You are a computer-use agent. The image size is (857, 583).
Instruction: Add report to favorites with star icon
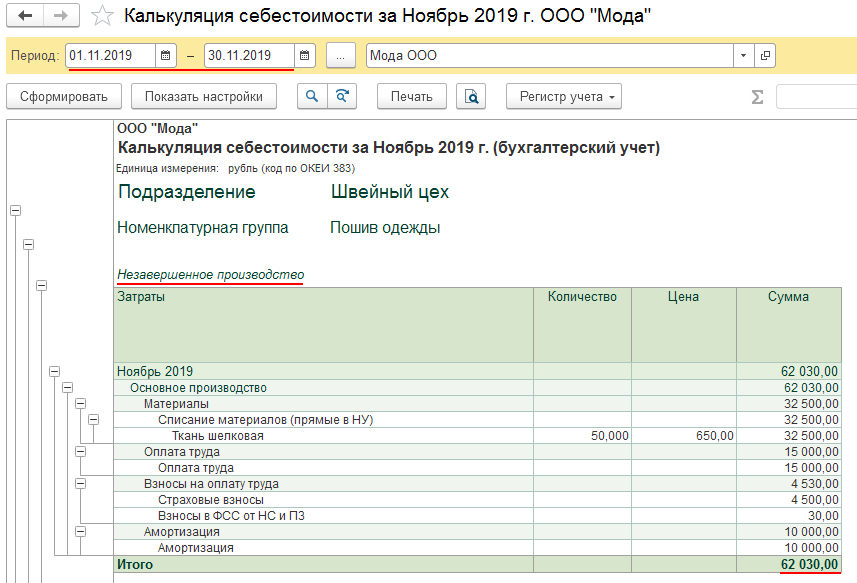[101, 16]
